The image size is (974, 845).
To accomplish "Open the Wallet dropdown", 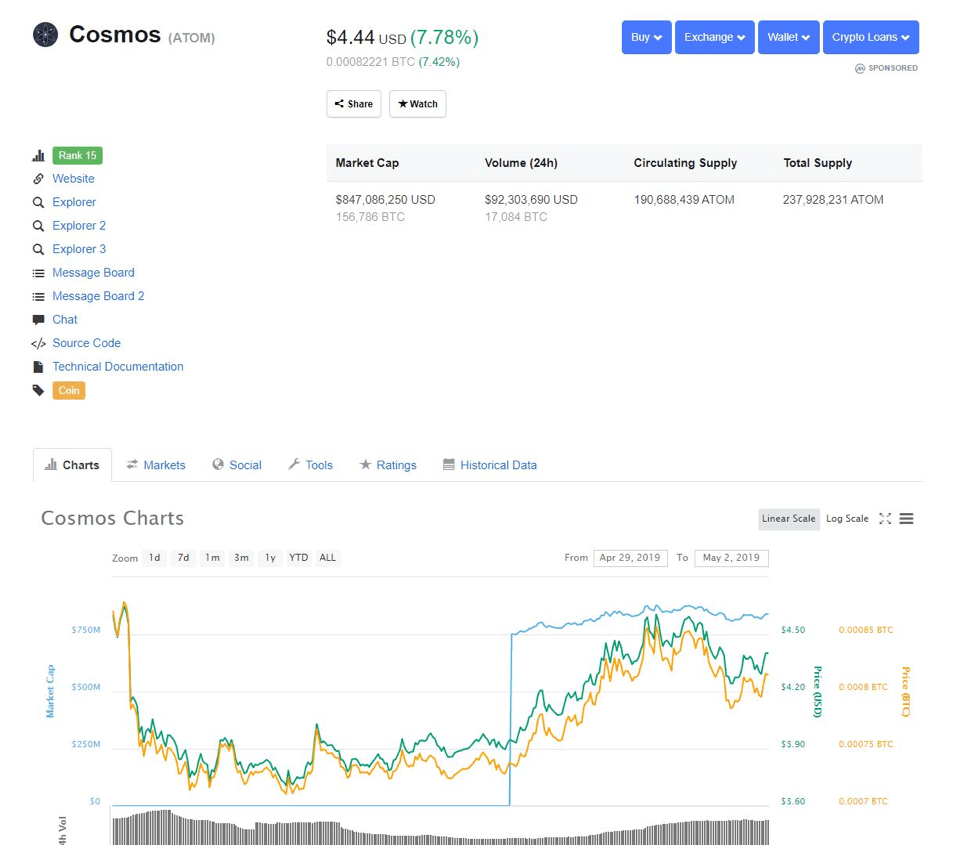I will tap(789, 37).
